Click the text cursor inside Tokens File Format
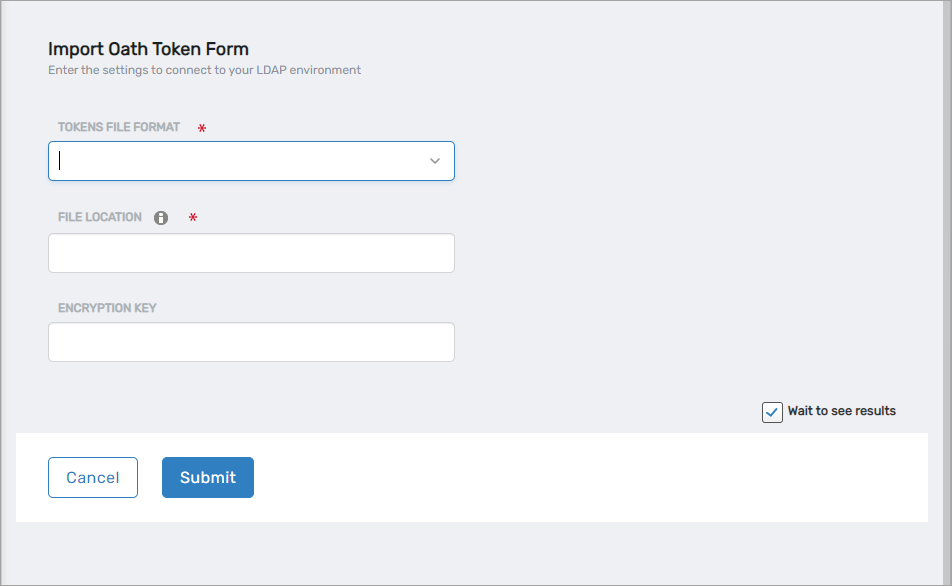Screen dimensions: 952x586 (x=60, y=161)
